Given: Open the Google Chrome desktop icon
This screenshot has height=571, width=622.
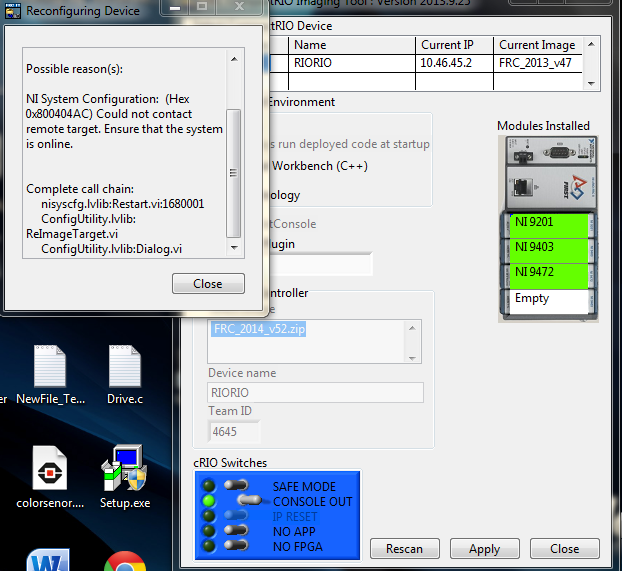Looking at the screenshot, I should (x=125, y=561).
